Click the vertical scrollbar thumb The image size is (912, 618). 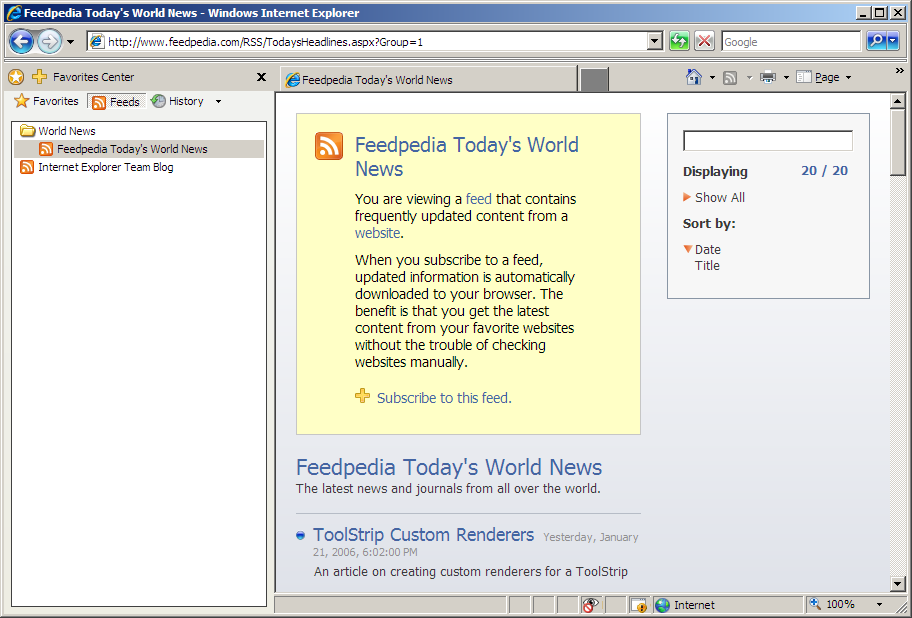tap(897, 142)
